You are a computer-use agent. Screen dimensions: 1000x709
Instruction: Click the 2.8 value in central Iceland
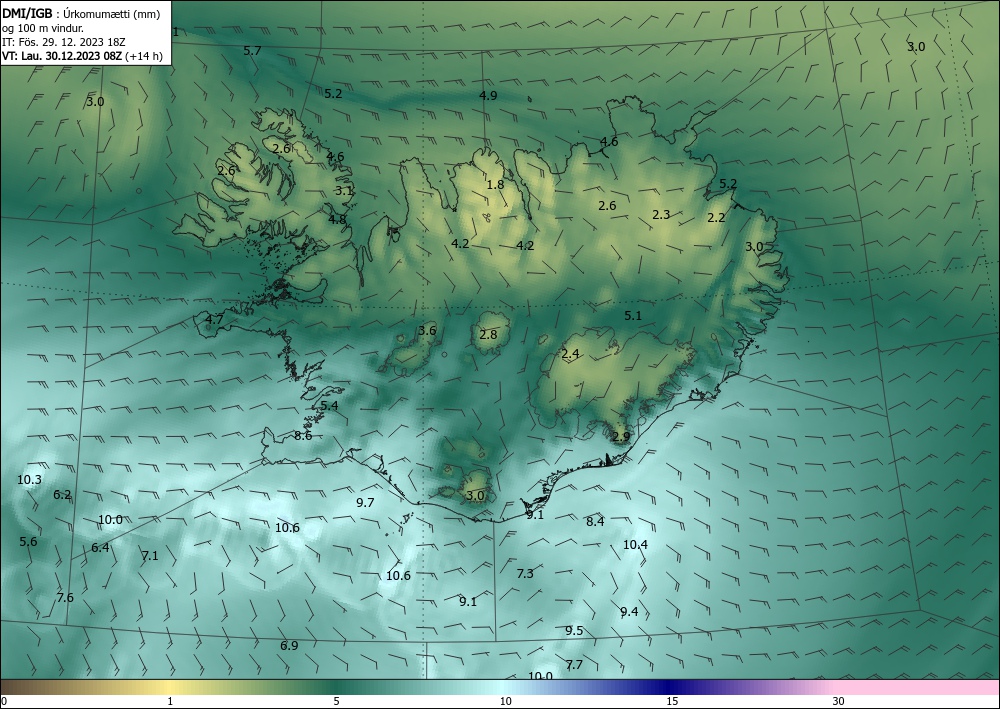point(488,334)
